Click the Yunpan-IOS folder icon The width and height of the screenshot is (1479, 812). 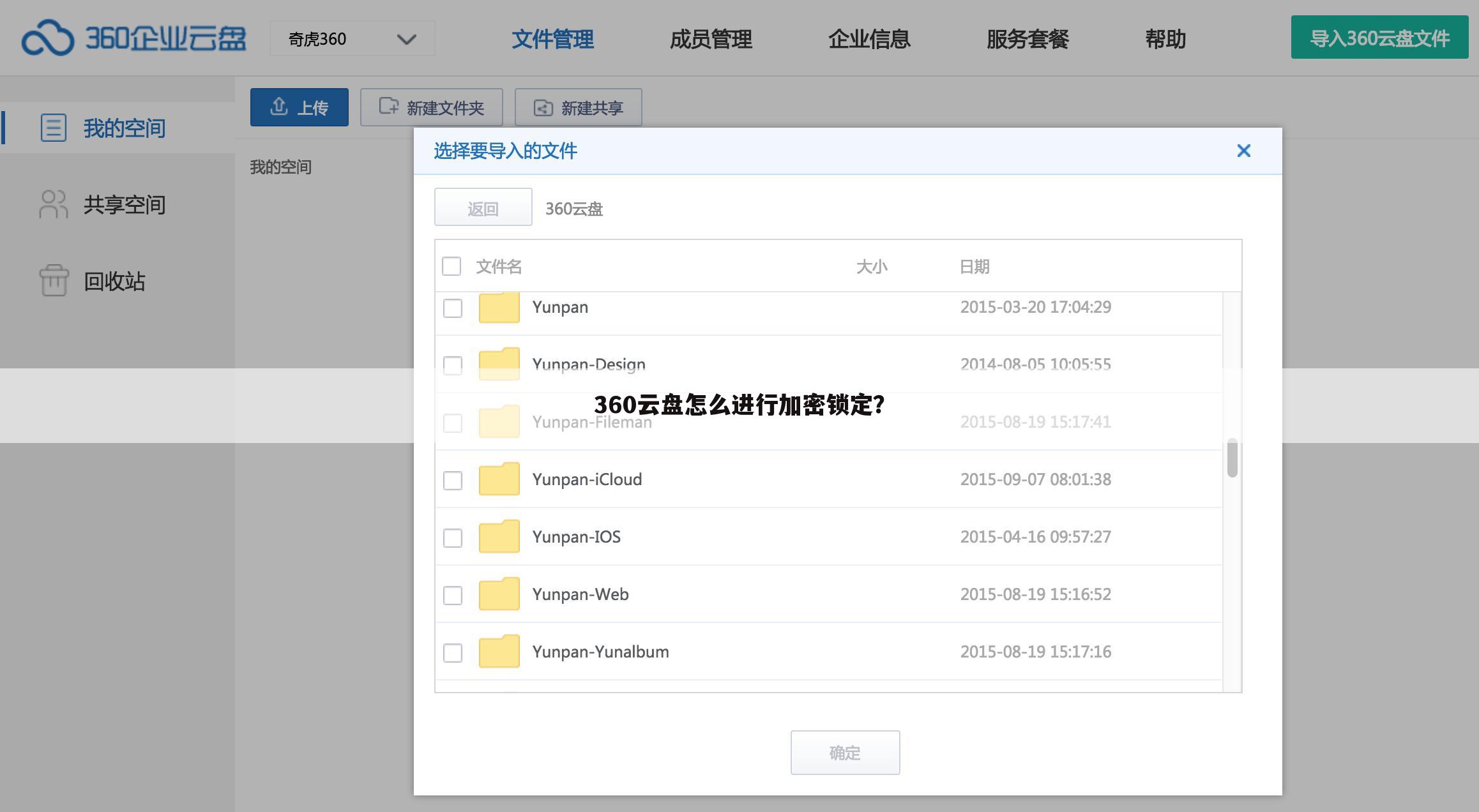499,536
